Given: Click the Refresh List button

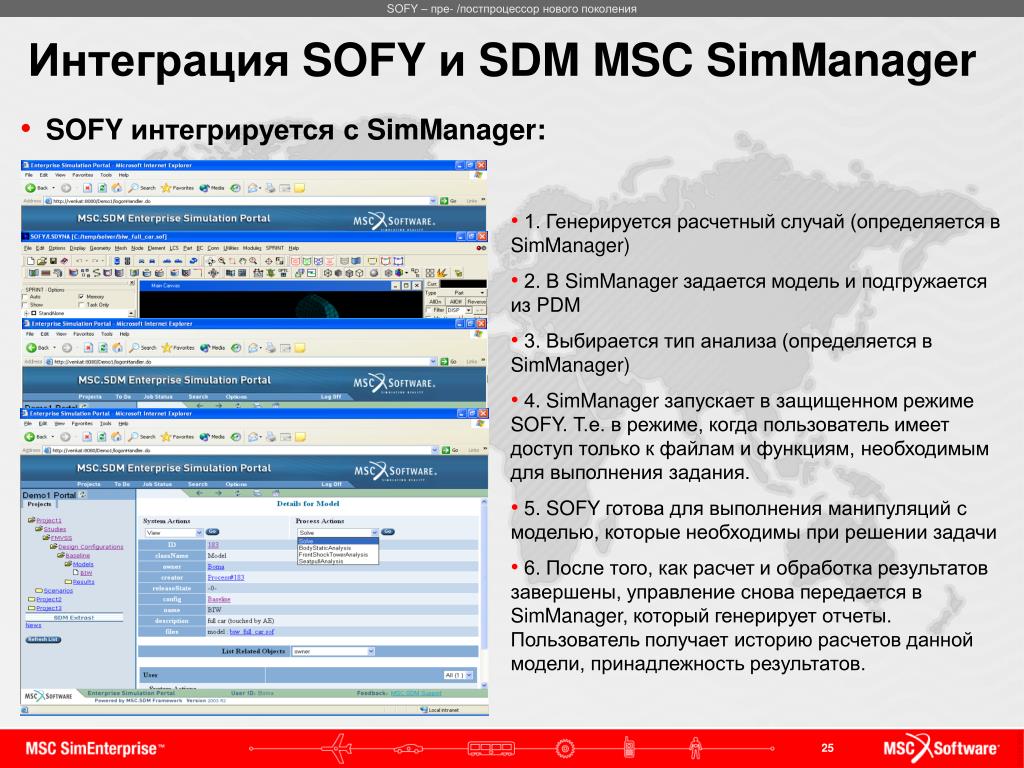Looking at the screenshot, I should pos(44,639).
